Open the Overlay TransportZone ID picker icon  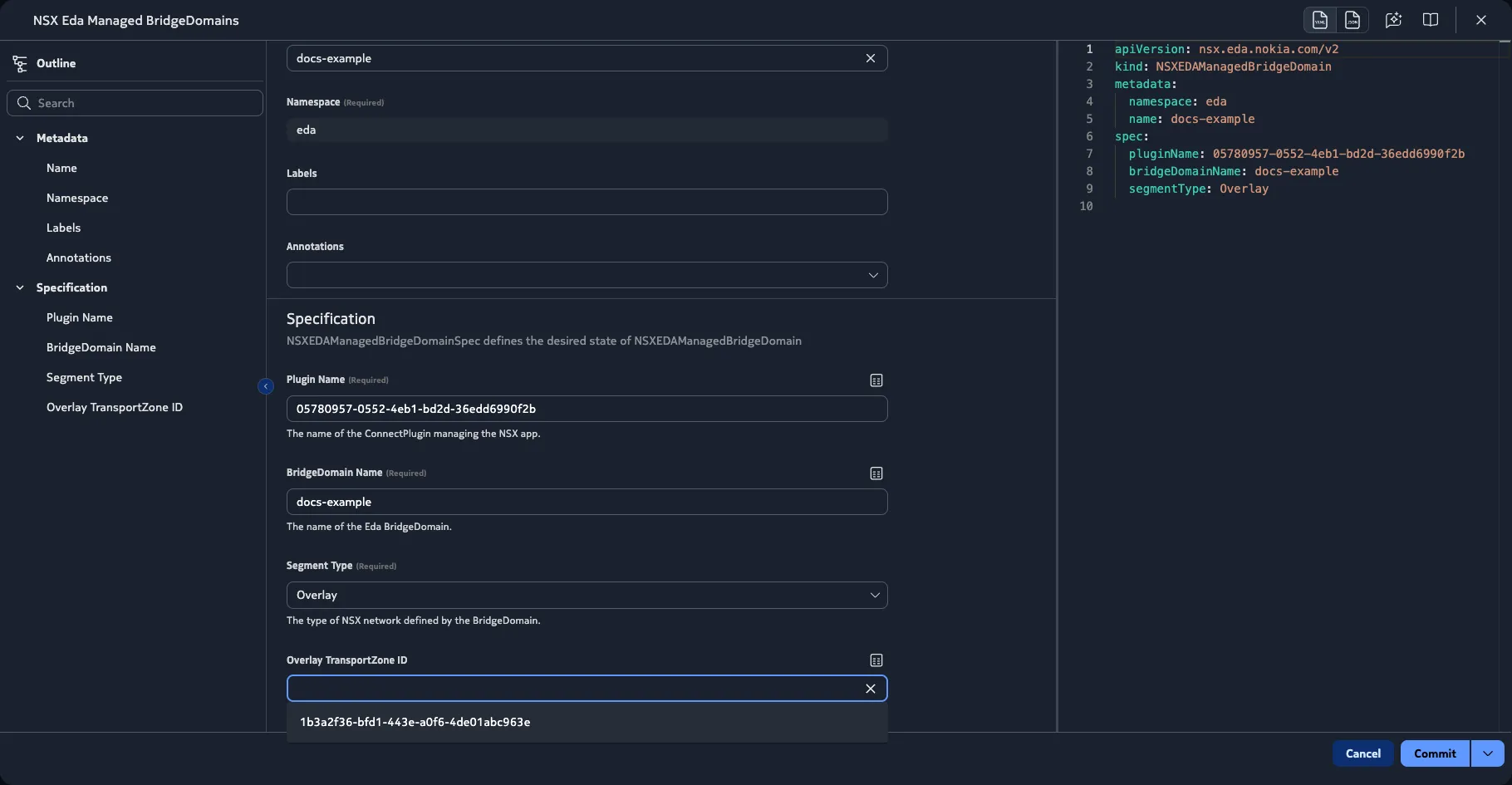[x=876, y=660]
